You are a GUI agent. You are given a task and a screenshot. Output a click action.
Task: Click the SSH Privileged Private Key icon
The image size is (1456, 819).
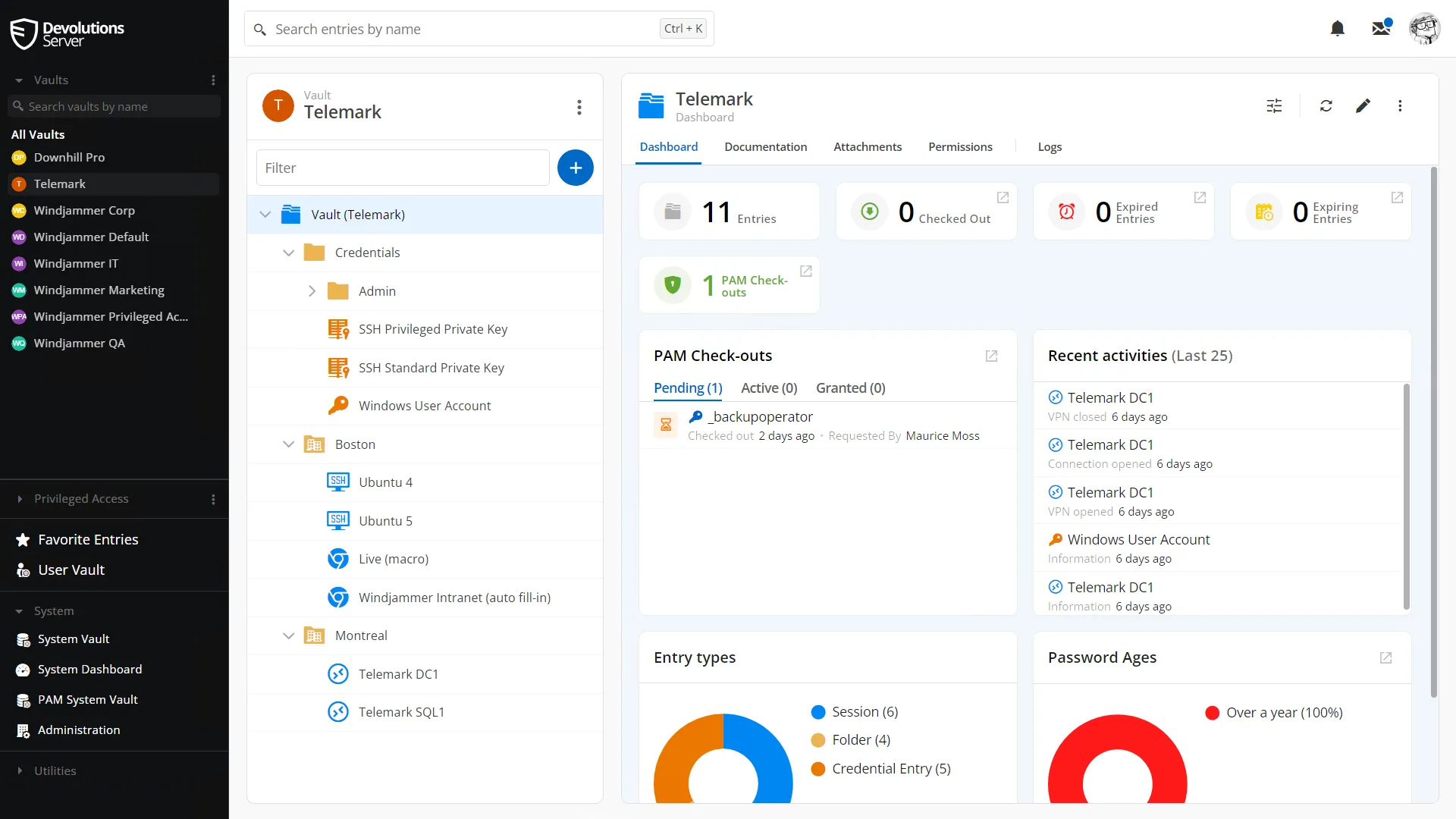tap(338, 329)
